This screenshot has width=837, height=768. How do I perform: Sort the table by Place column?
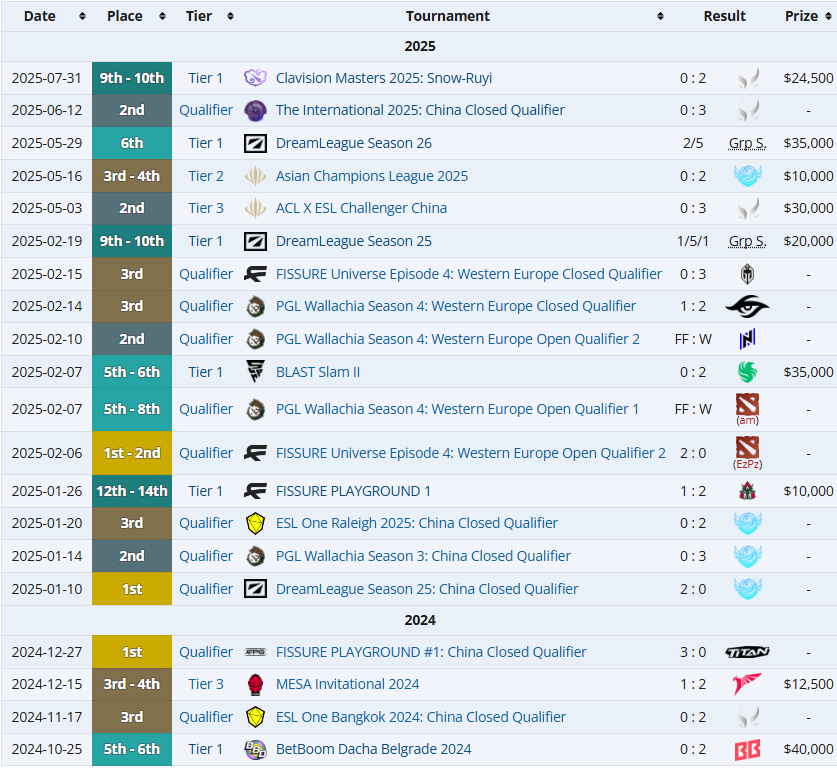point(131,16)
